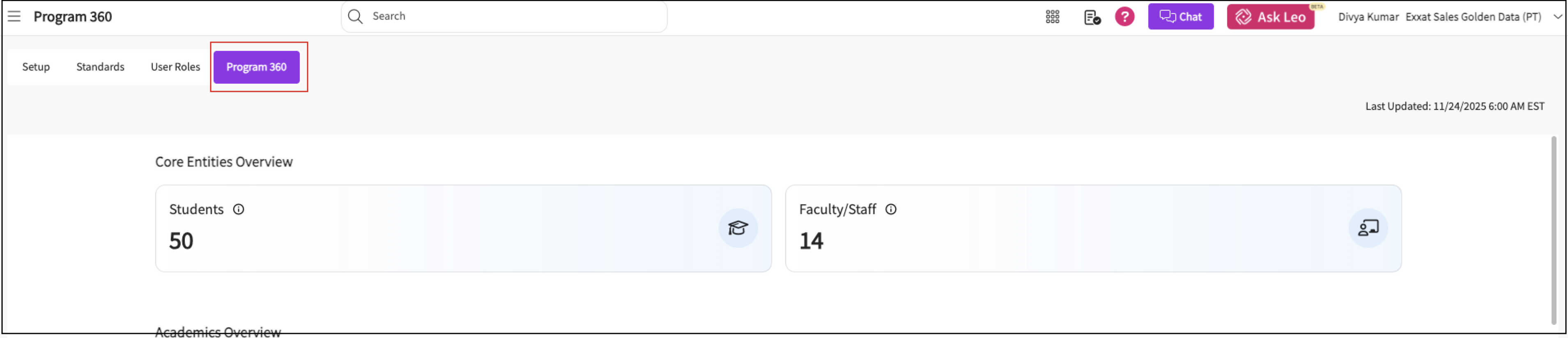
Task: Show info tooltip for Students
Action: pyautogui.click(x=239, y=210)
